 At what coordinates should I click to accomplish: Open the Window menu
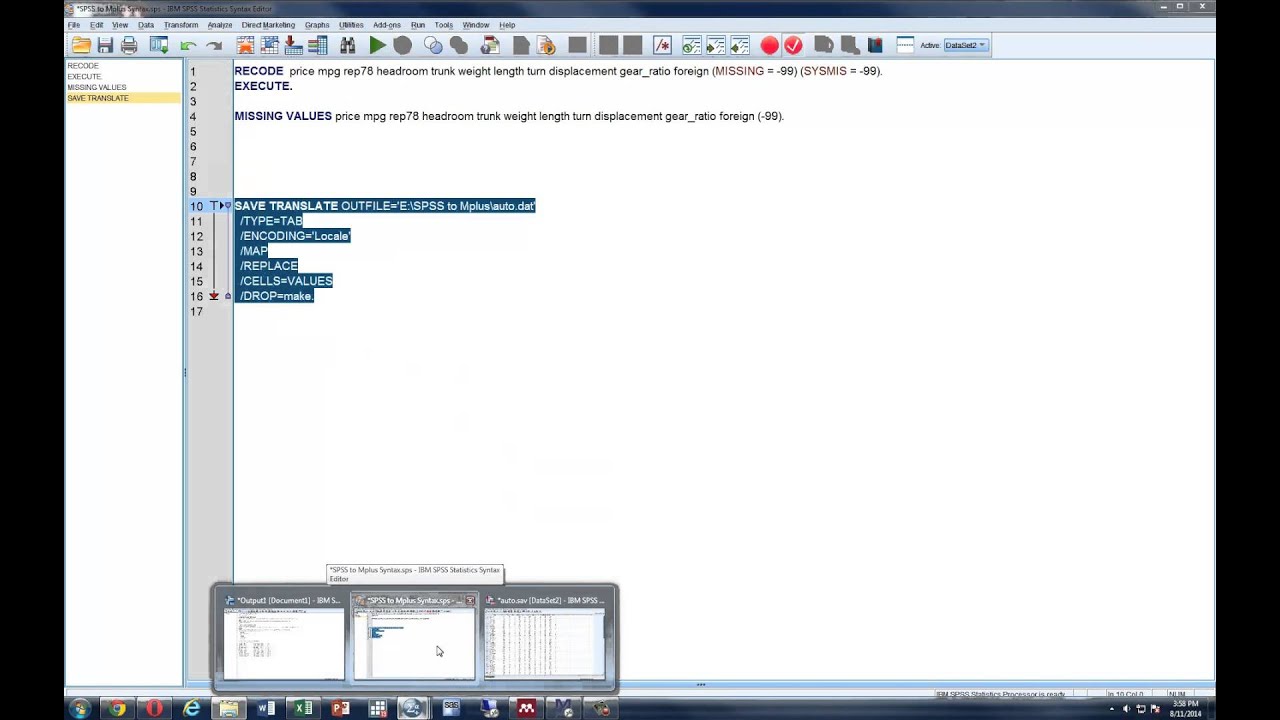point(476,25)
